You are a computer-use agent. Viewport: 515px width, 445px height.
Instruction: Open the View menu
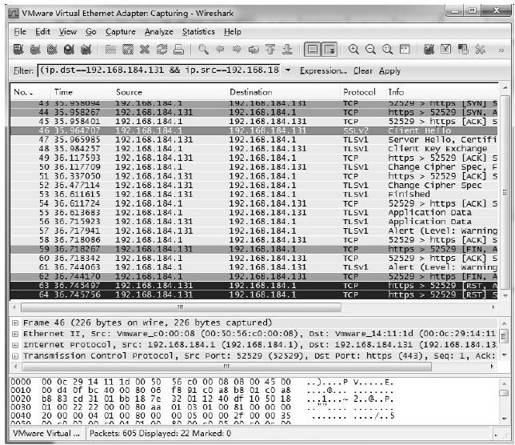(x=68, y=32)
